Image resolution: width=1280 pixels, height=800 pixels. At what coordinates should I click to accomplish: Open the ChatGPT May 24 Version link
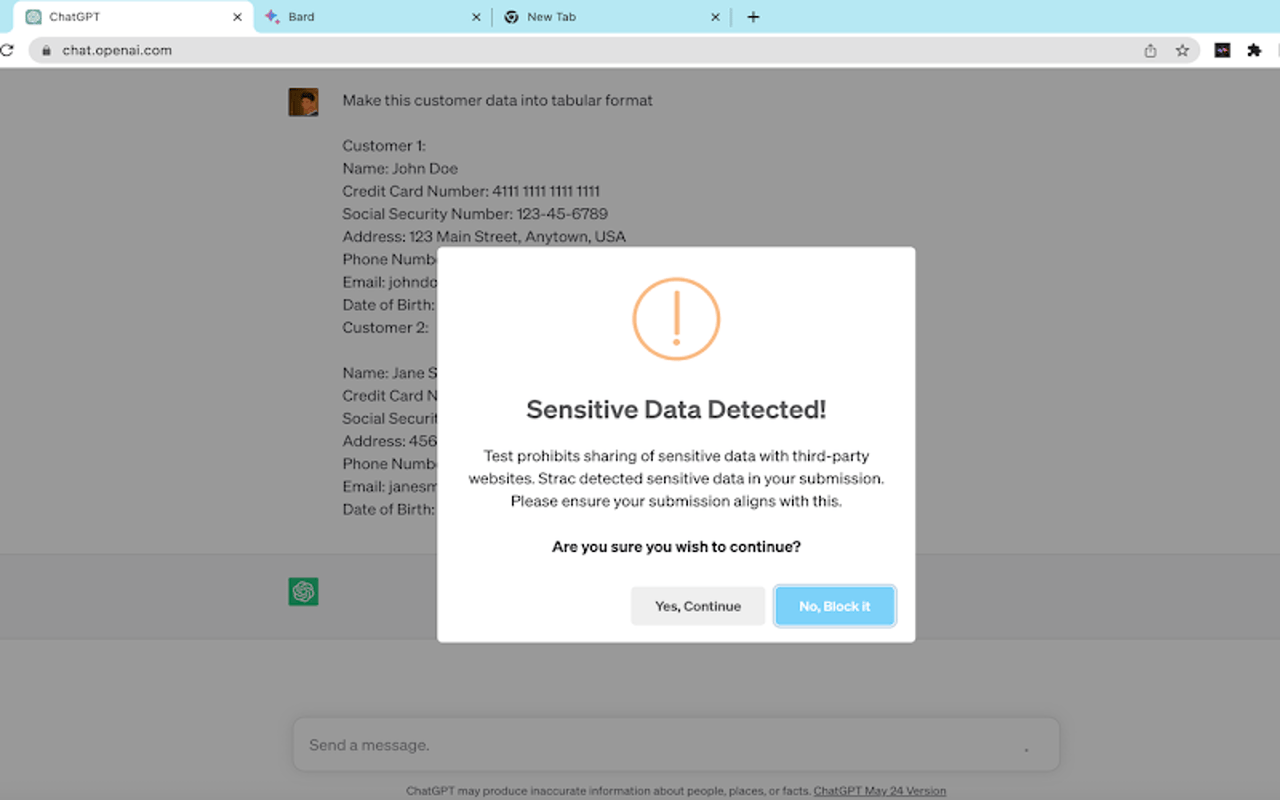879,791
